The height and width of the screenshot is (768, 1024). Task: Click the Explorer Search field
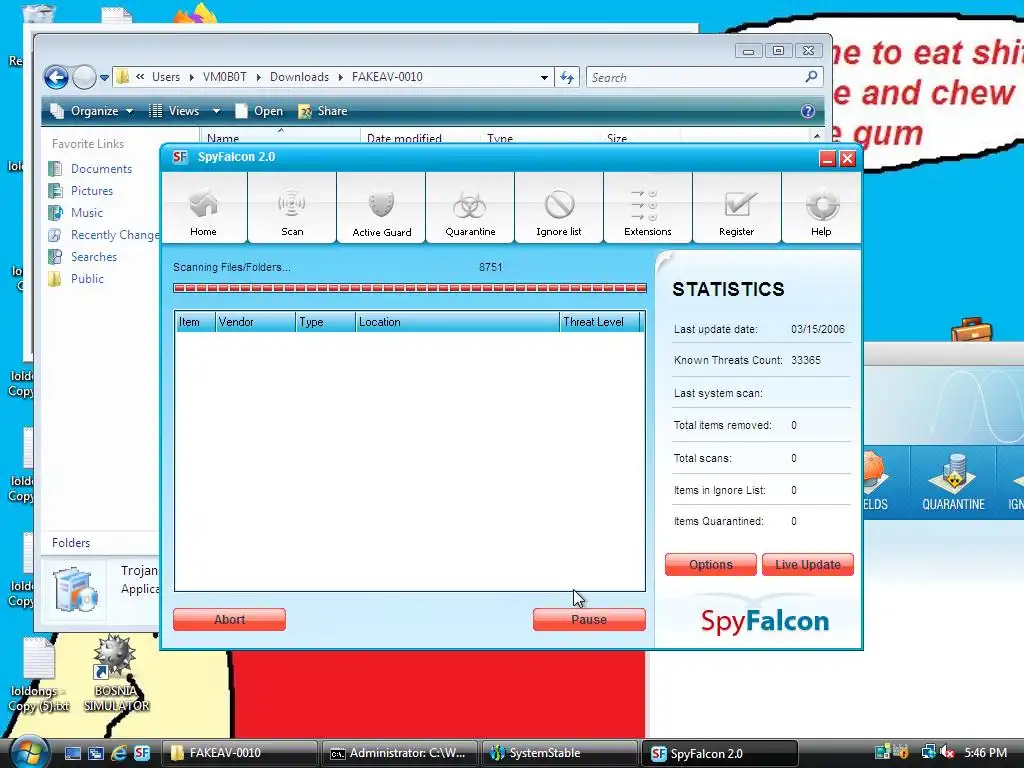click(x=697, y=78)
